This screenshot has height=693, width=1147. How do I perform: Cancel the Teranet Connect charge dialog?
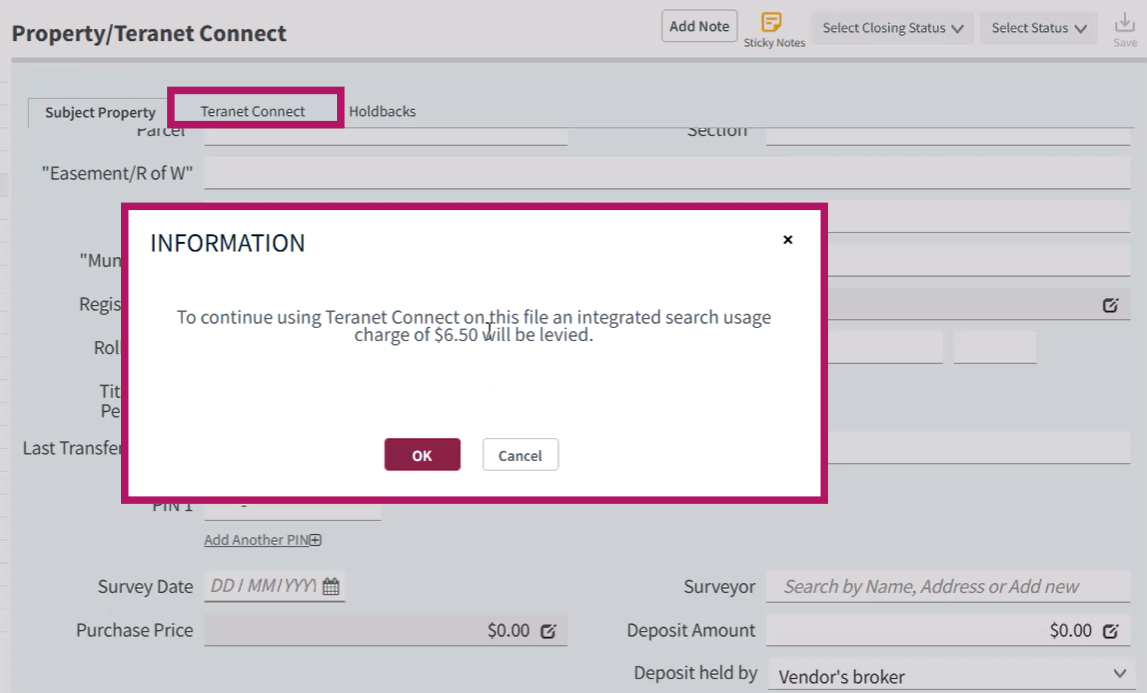[x=520, y=455]
